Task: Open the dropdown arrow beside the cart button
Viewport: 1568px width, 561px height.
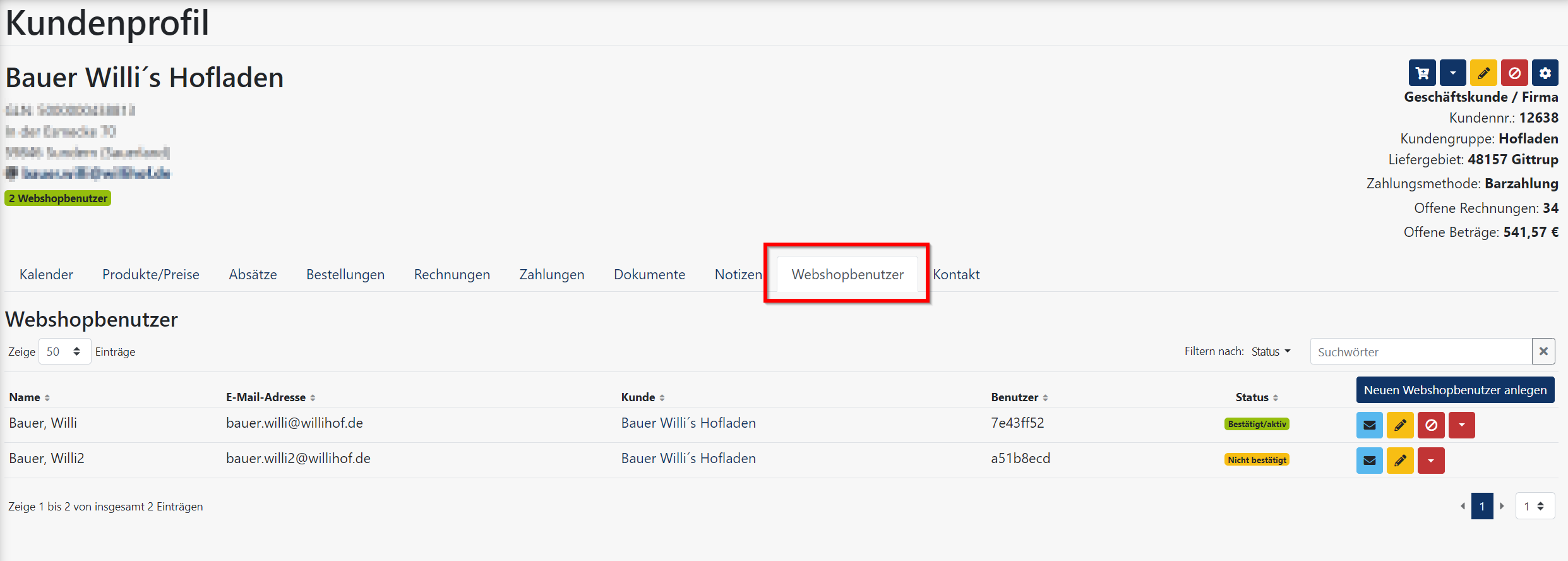Action: [x=1453, y=73]
